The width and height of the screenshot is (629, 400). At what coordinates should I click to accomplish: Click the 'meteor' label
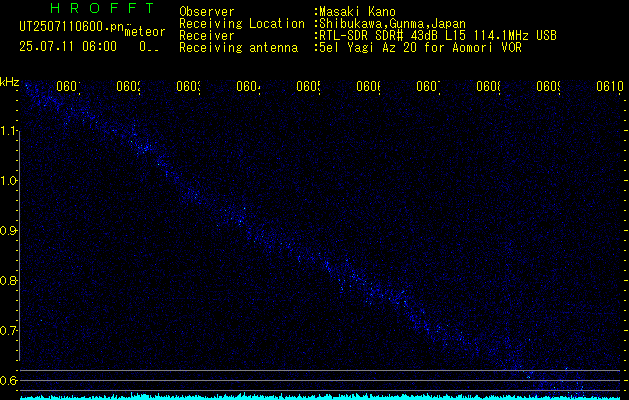(145, 31)
